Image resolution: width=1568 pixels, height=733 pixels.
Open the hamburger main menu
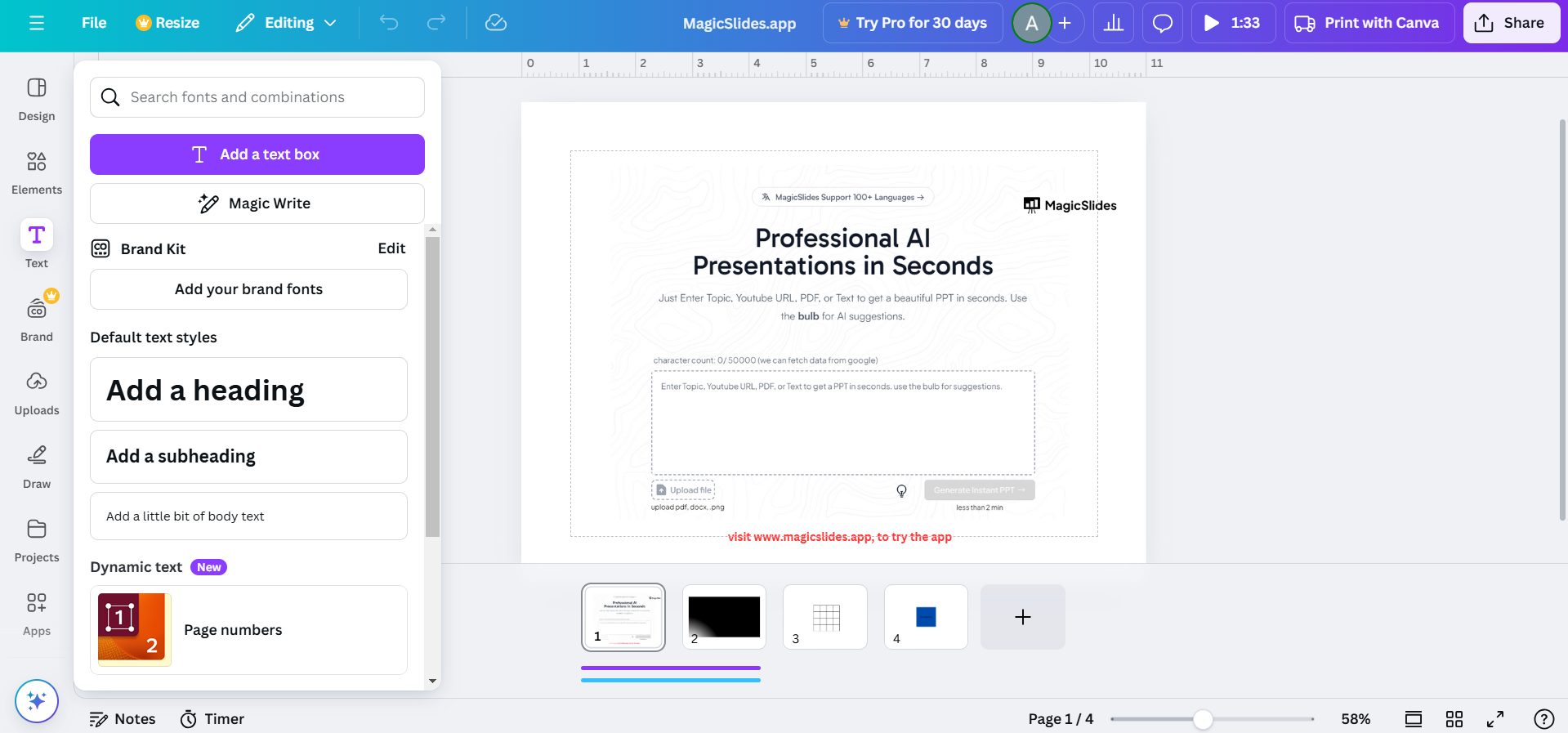point(37,23)
